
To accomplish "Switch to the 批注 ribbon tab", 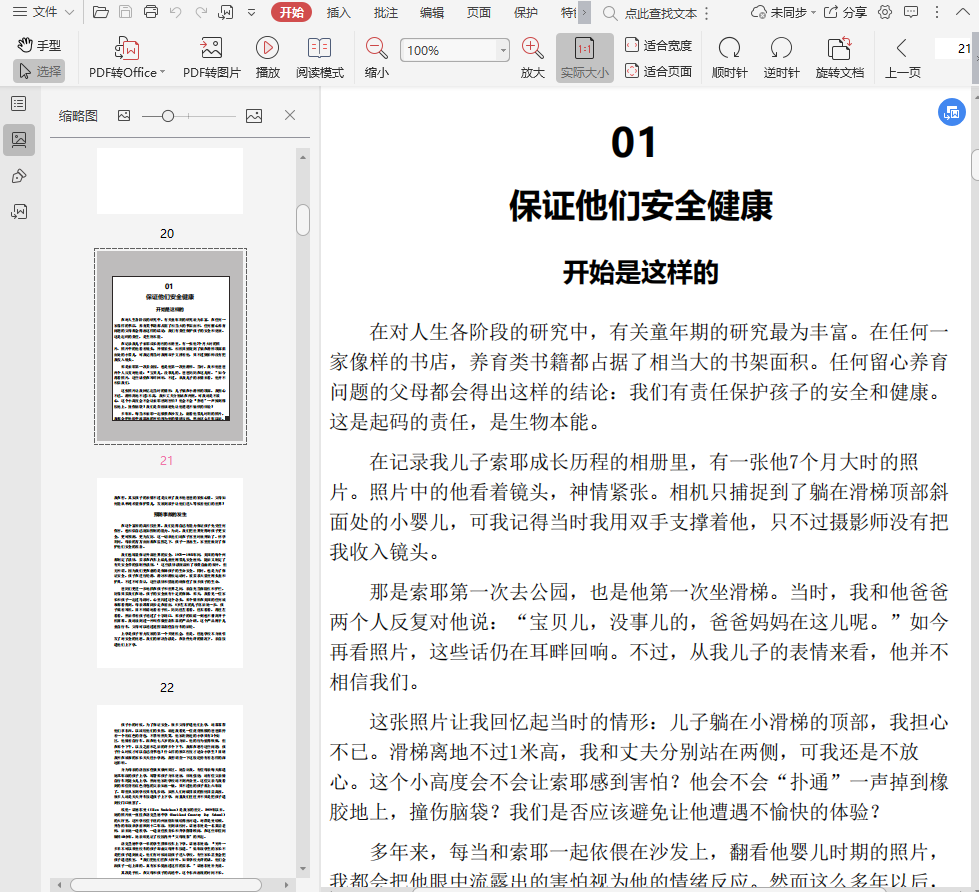I will (x=385, y=13).
